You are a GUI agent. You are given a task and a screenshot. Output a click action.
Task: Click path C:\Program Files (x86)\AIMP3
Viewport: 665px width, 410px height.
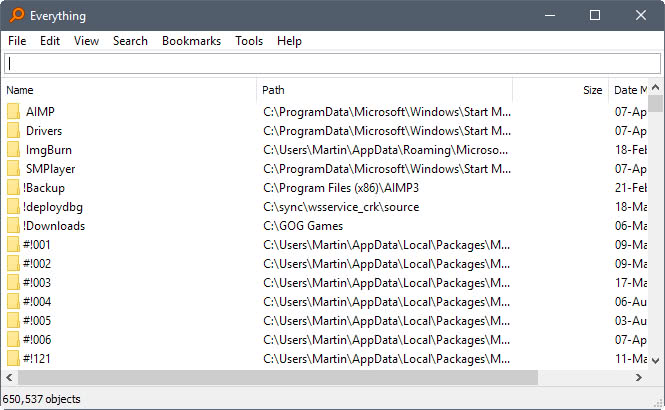click(341, 188)
